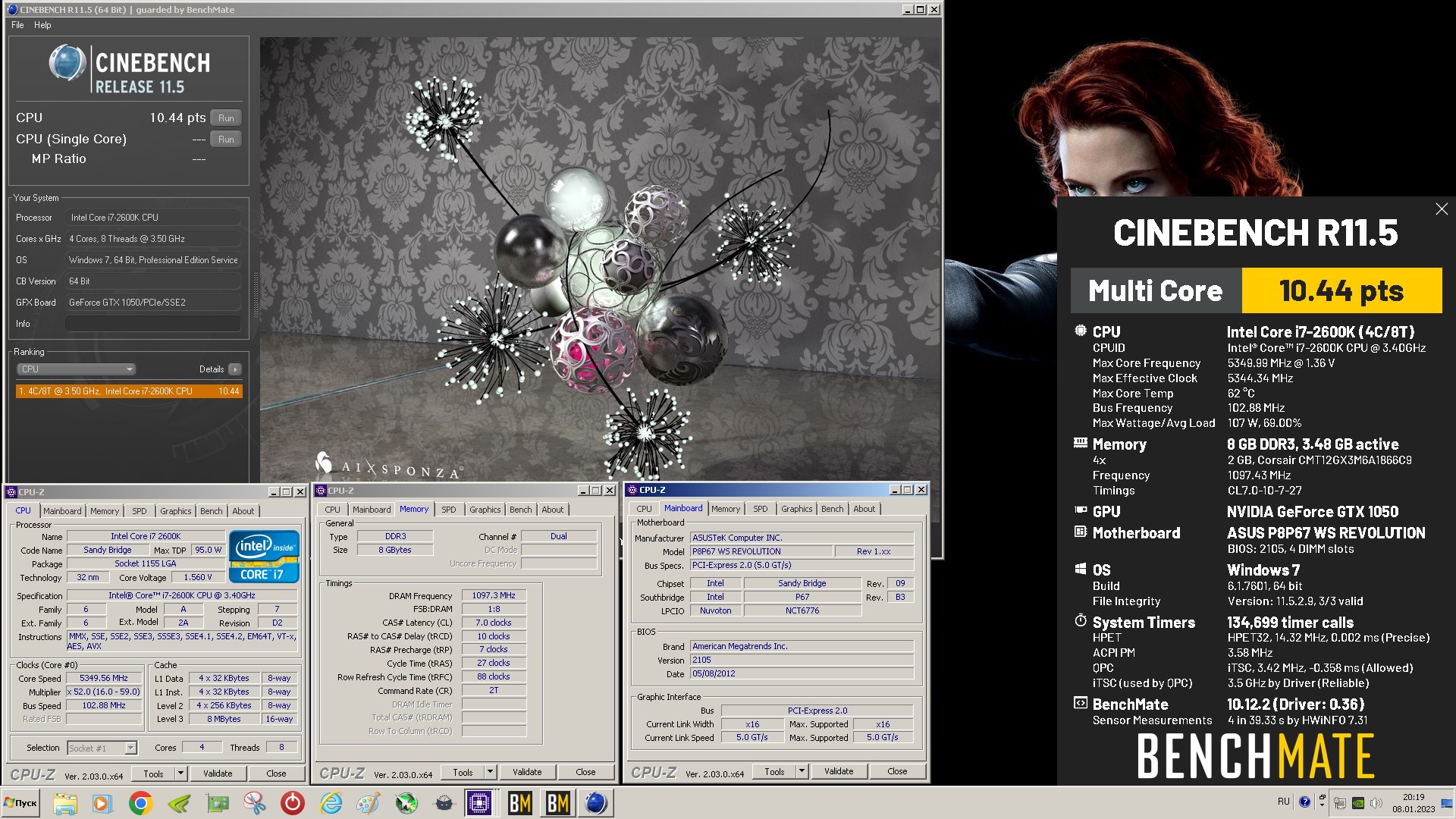Click the 10.44 pts Multi Core score

[x=1341, y=290]
